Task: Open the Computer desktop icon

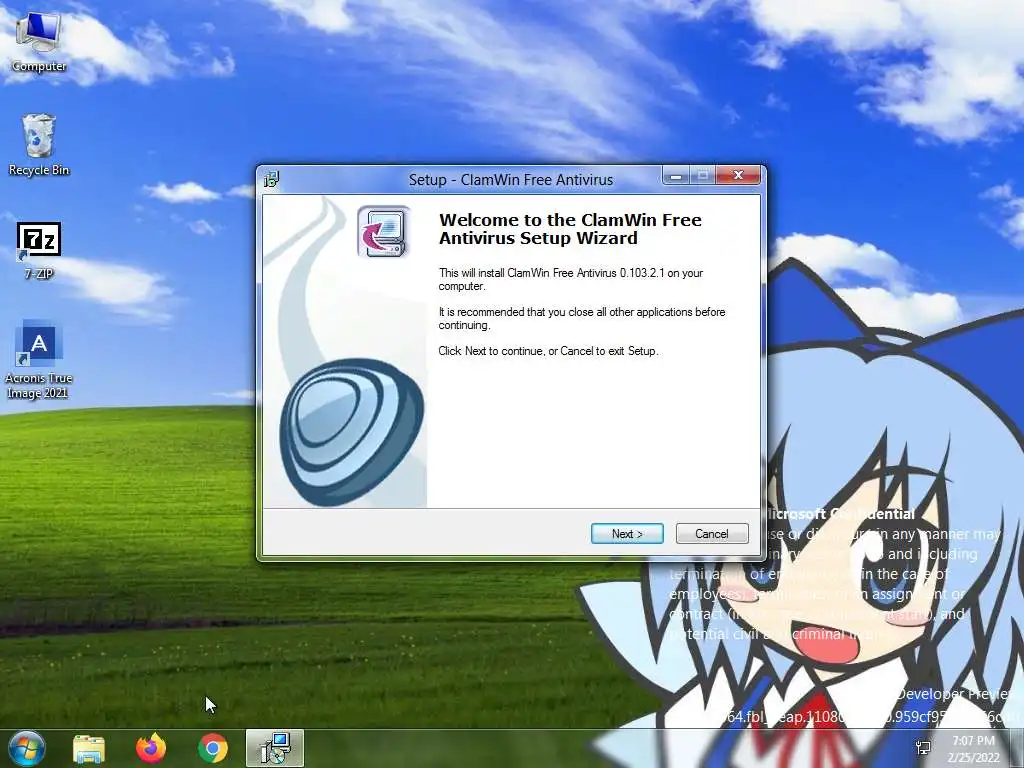Action: coord(39,42)
